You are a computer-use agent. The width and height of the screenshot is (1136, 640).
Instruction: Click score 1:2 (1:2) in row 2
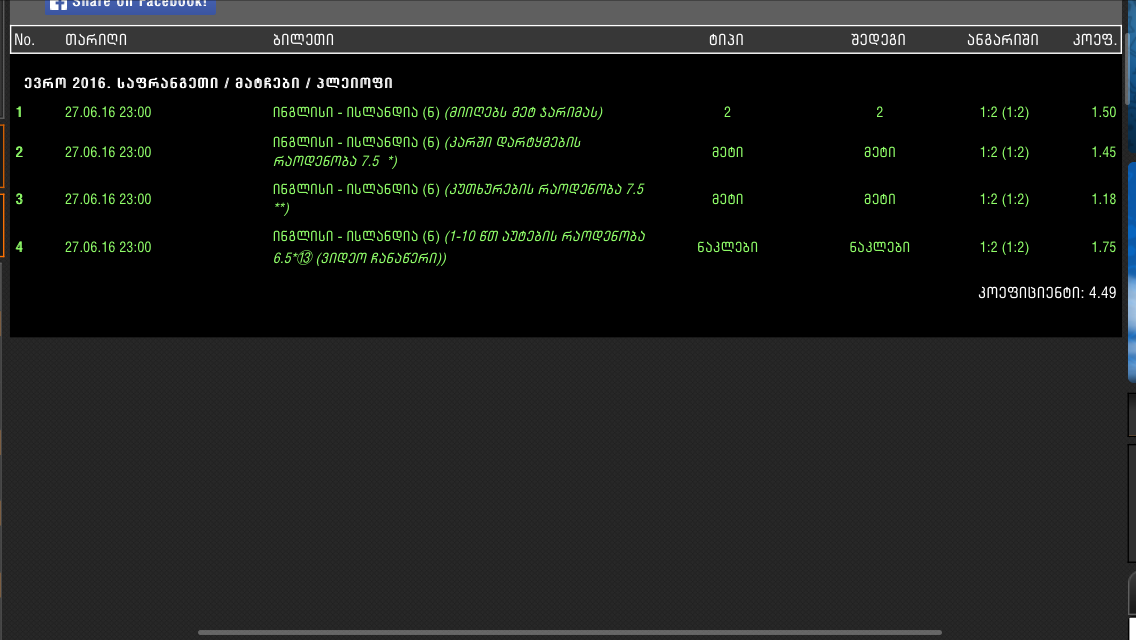pyautogui.click(x=1004, y=152)
